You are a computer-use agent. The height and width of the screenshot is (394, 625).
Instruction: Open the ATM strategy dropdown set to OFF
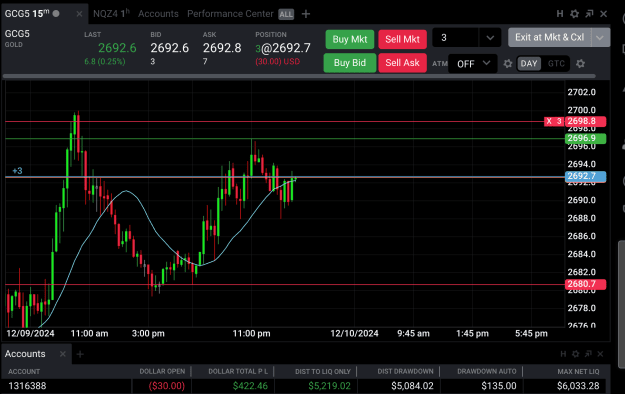[473, 63]
